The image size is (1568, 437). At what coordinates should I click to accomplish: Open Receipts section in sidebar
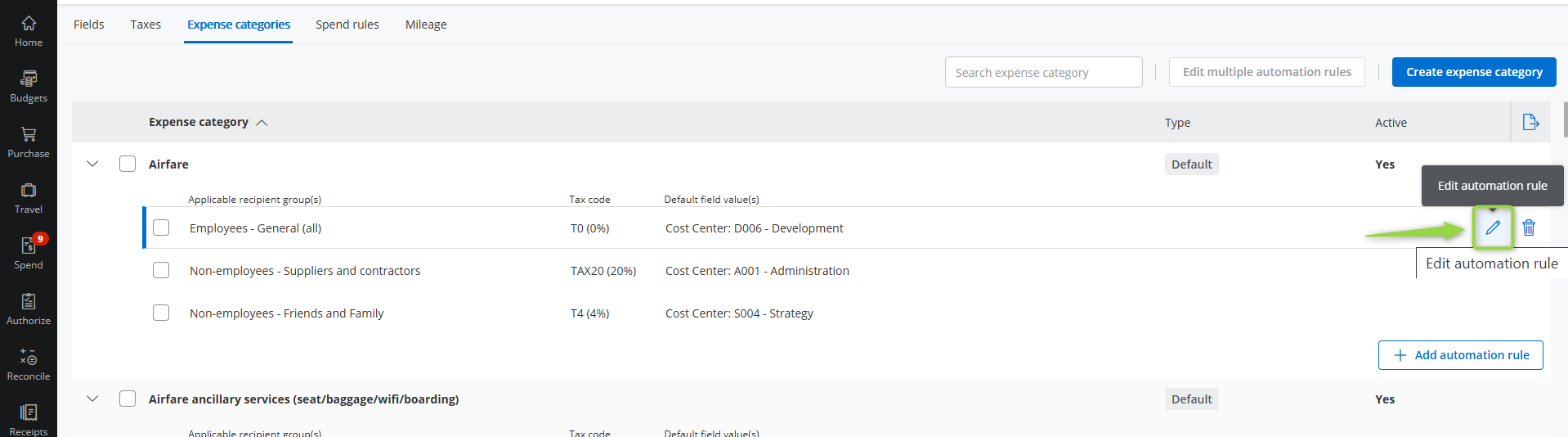click(x=29, y=419)
